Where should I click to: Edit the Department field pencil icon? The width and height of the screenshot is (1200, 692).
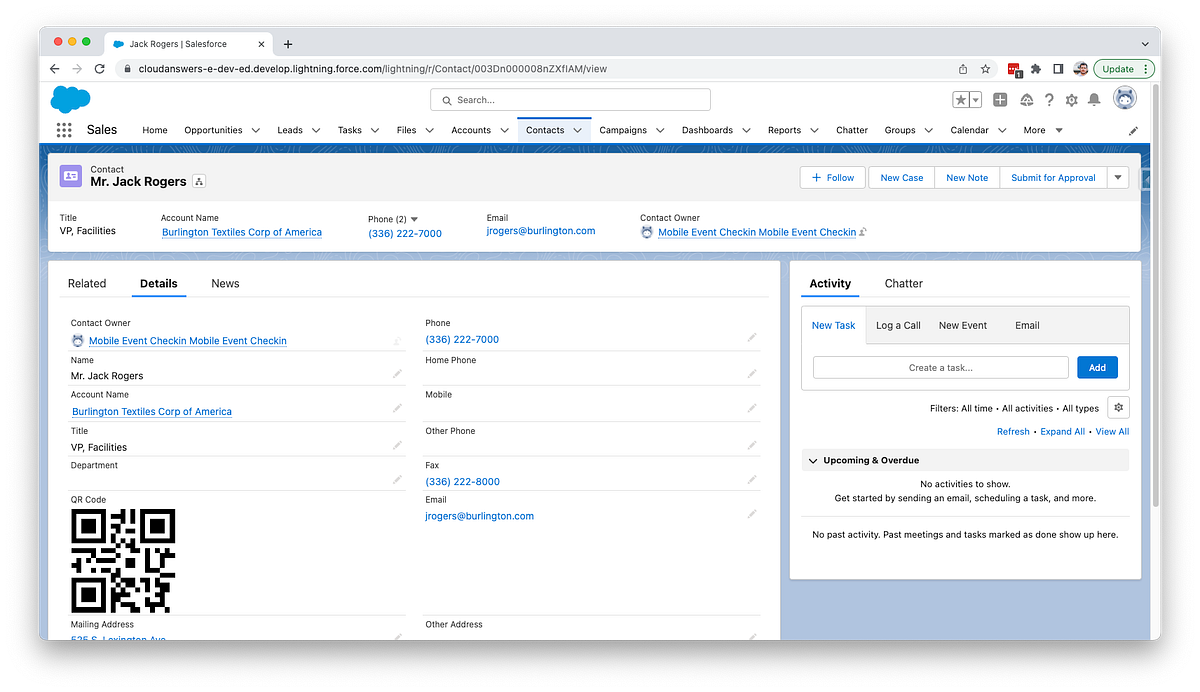pos(396,479)
